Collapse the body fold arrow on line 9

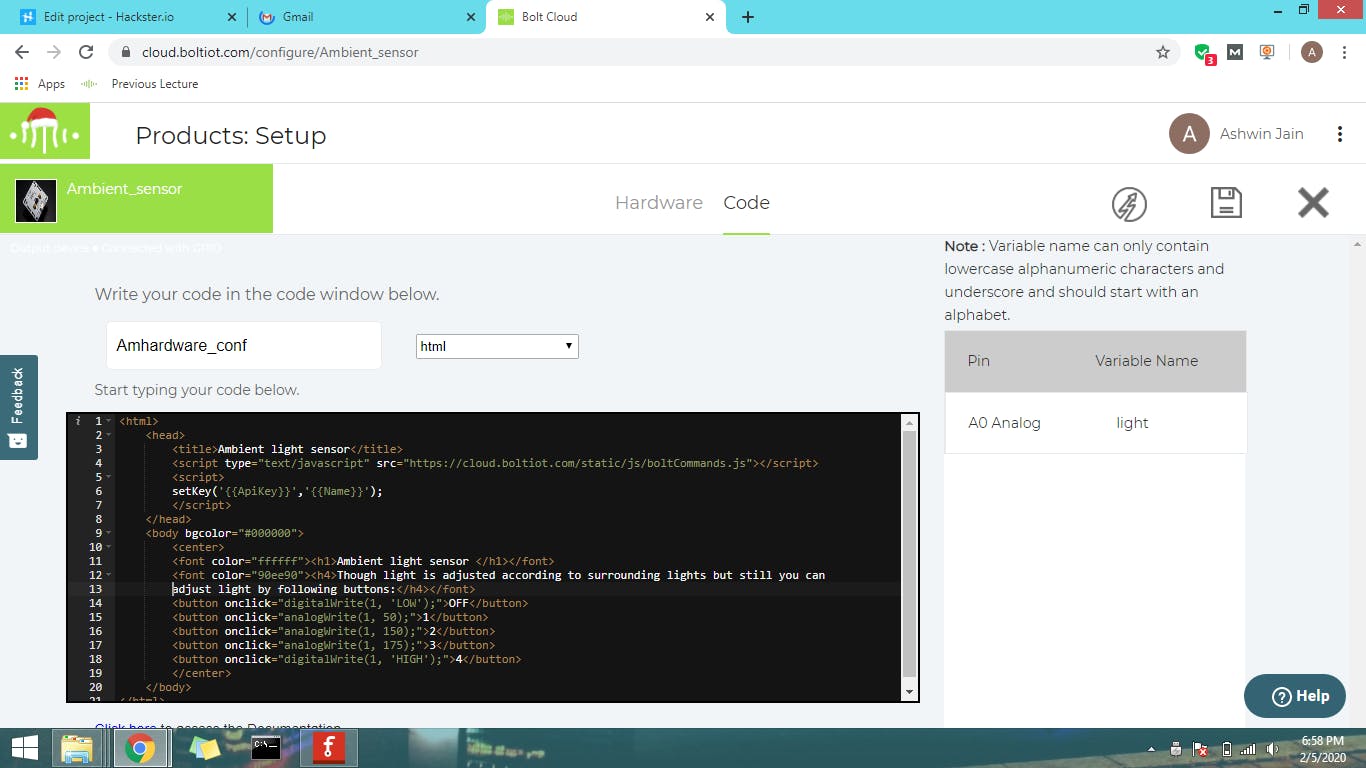108,534
